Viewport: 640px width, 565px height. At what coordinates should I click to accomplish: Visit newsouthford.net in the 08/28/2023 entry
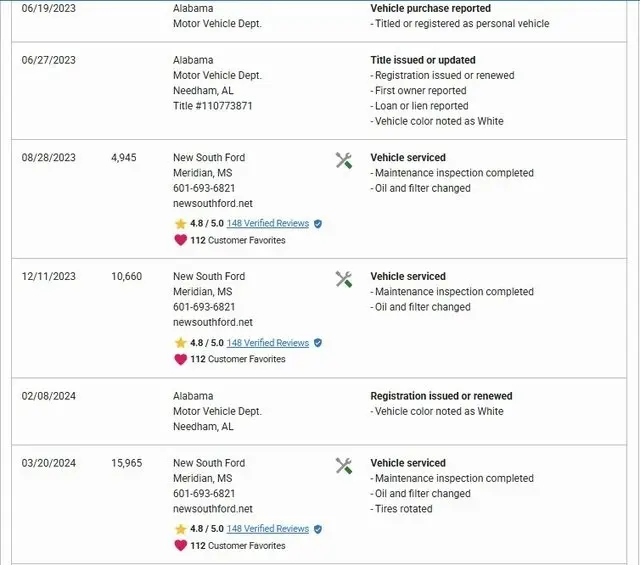point(213,204)
